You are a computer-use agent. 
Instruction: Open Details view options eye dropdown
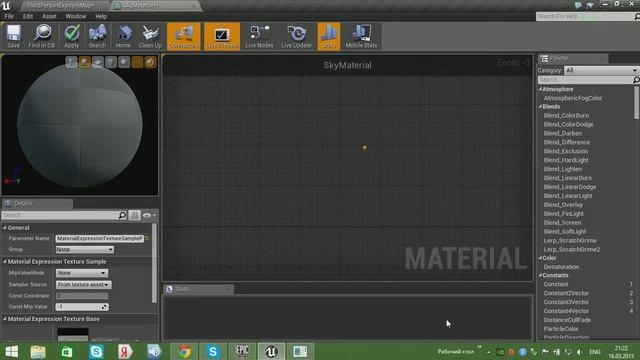click(149, 215)
